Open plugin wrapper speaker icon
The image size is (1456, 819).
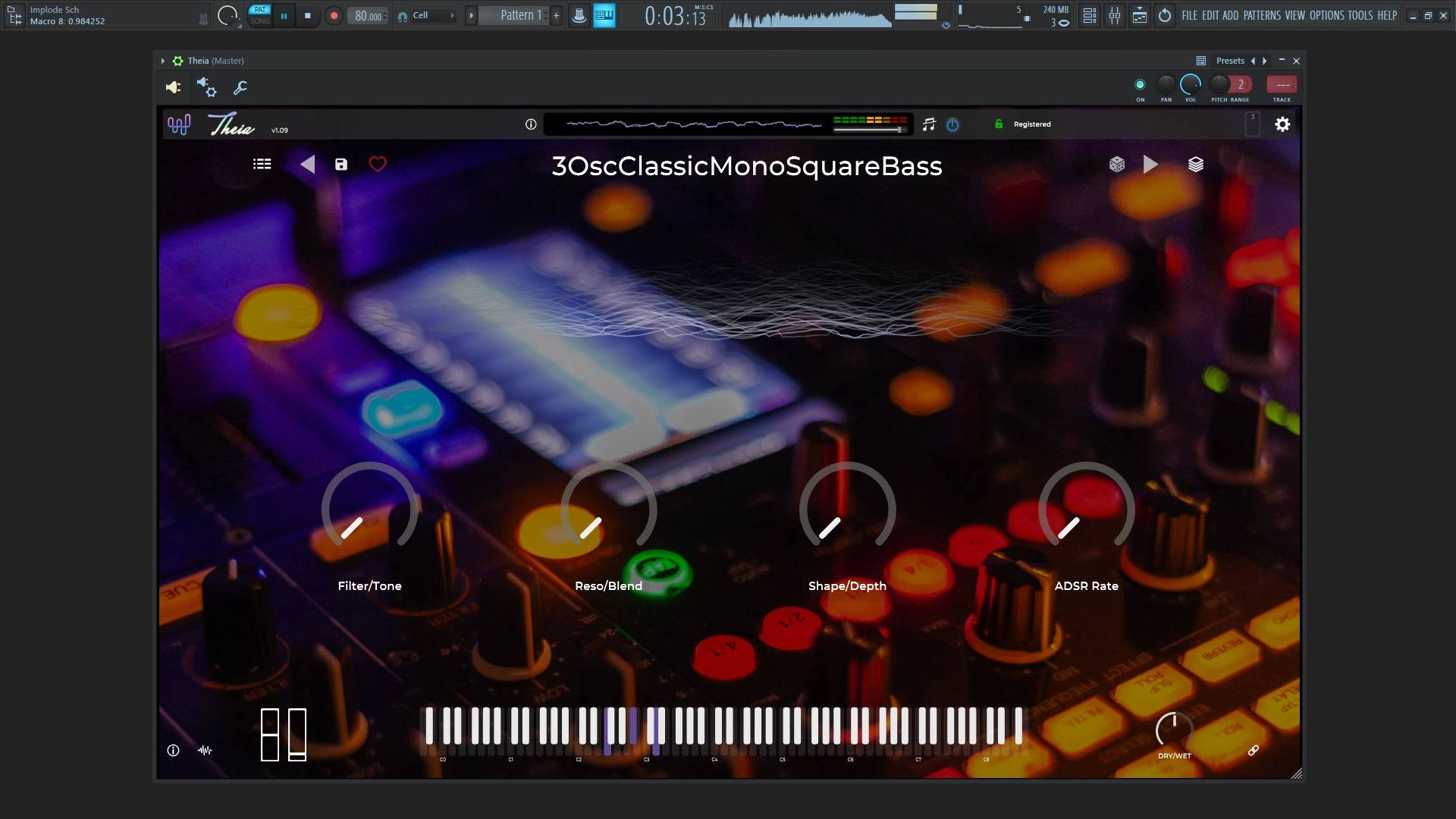click(x=173, y=87)
